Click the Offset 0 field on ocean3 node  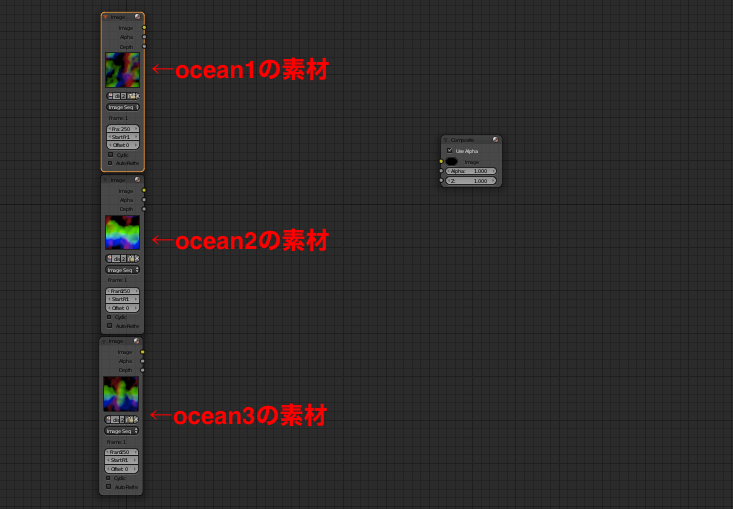click(x=121, y=469)
